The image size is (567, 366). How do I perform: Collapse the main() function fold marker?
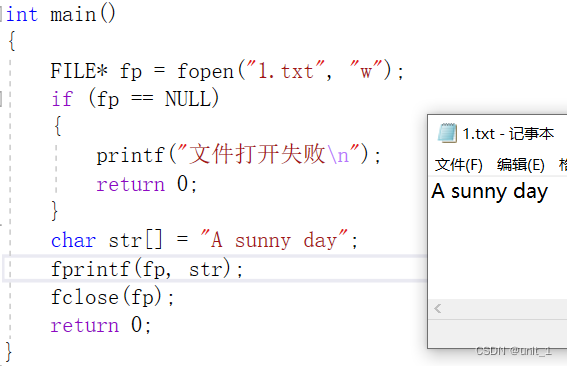pos(1,14)
